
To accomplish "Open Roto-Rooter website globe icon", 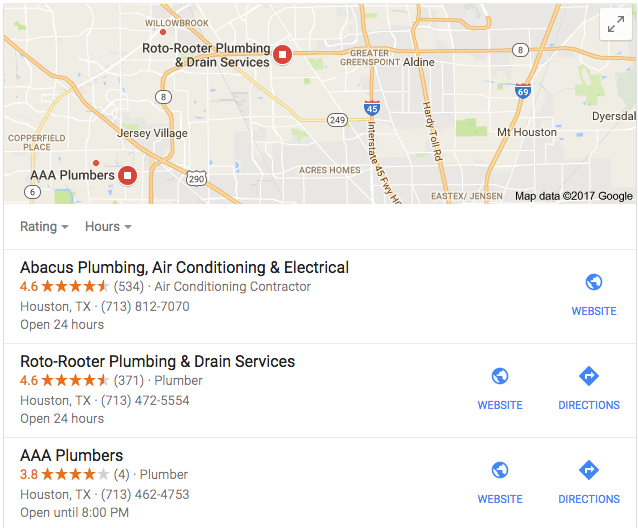I will coord(500,376).
